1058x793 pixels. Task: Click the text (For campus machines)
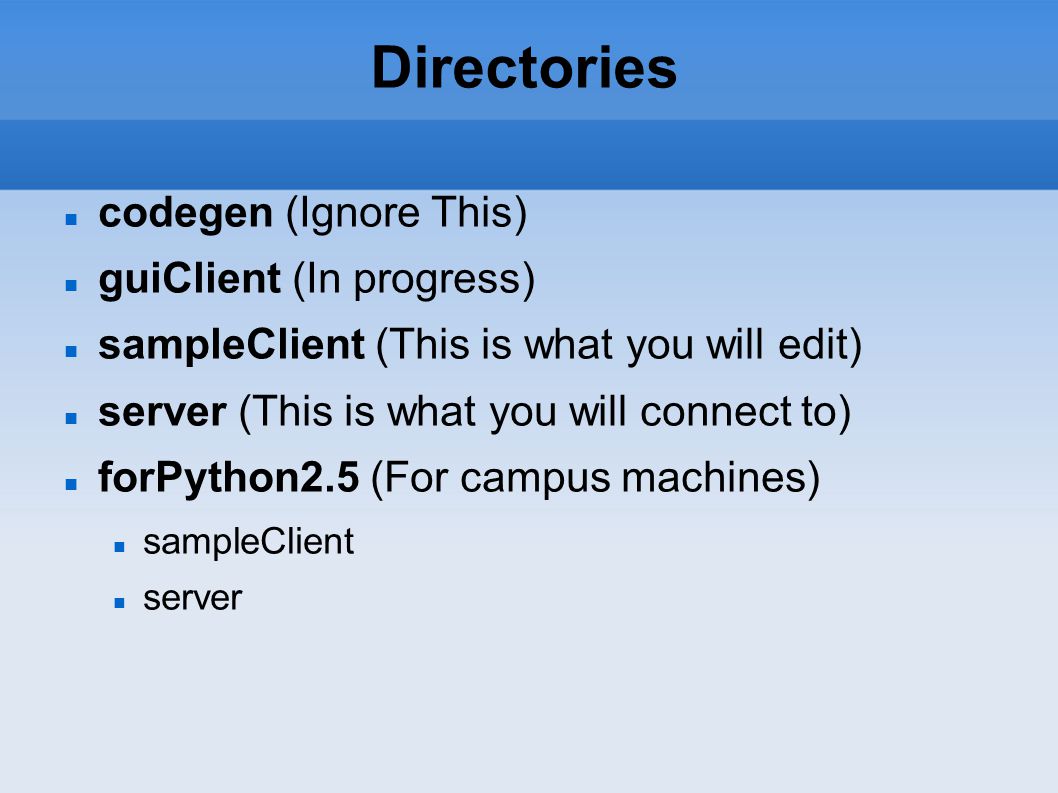click(596, 478)
